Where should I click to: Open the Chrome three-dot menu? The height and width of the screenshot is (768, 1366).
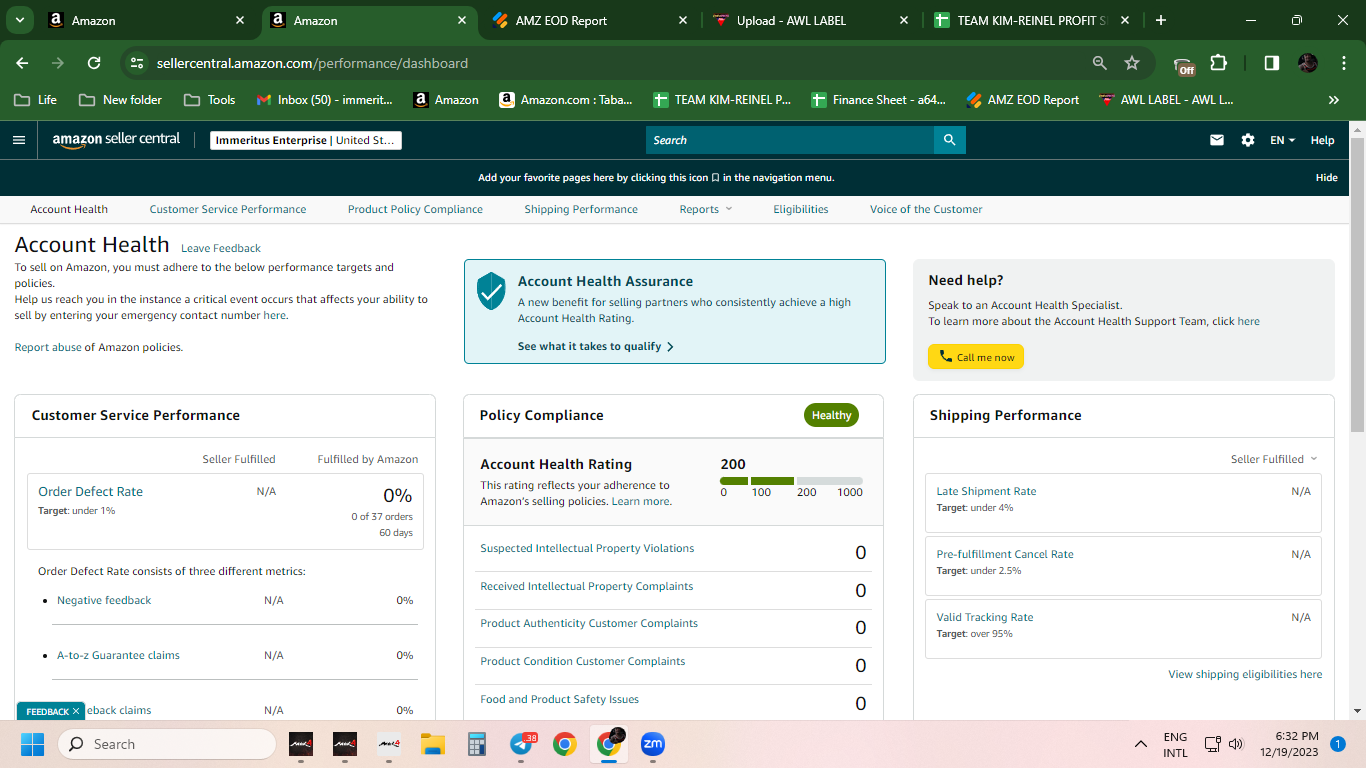point(1343,63)
